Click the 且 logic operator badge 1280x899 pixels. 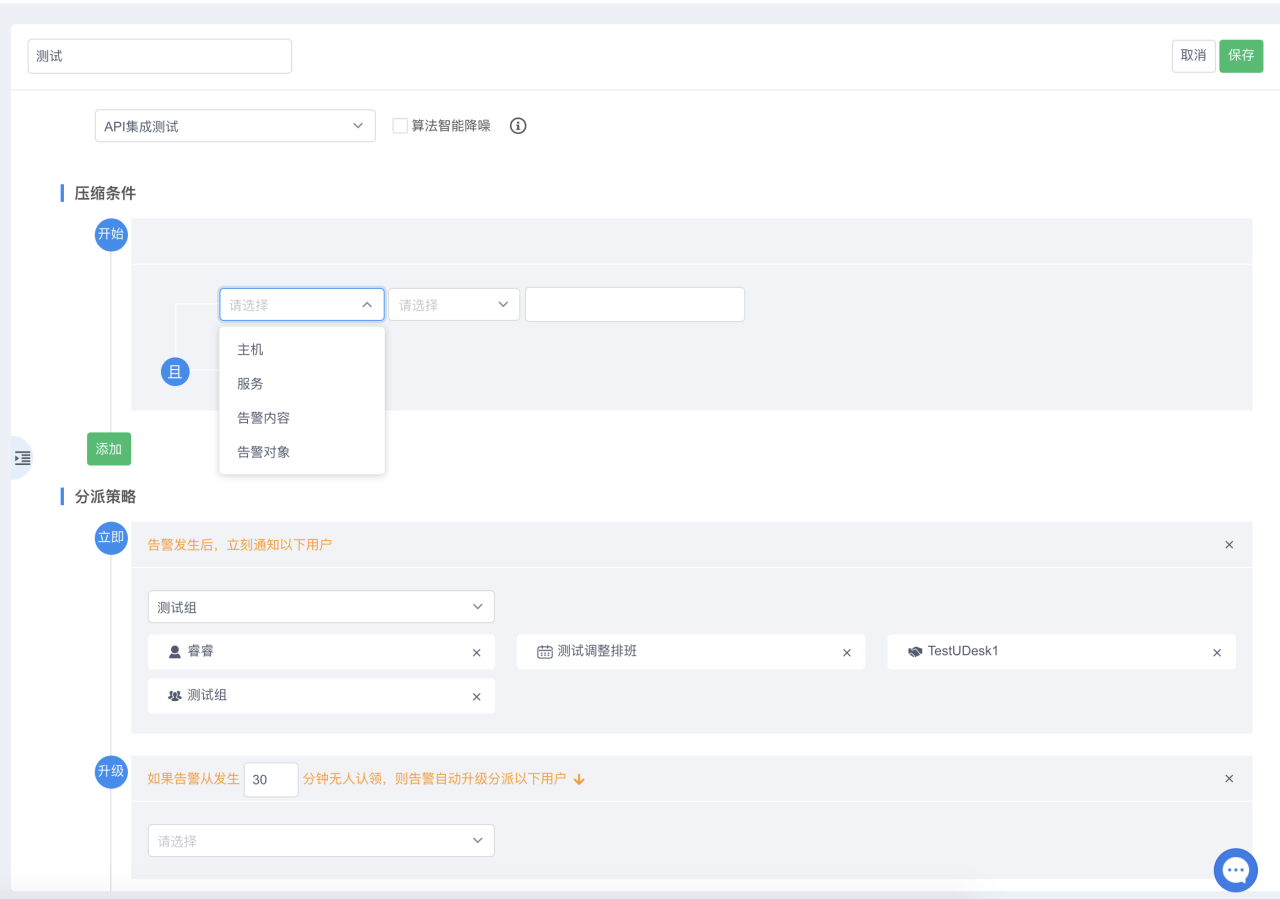[x=175, y=373]
